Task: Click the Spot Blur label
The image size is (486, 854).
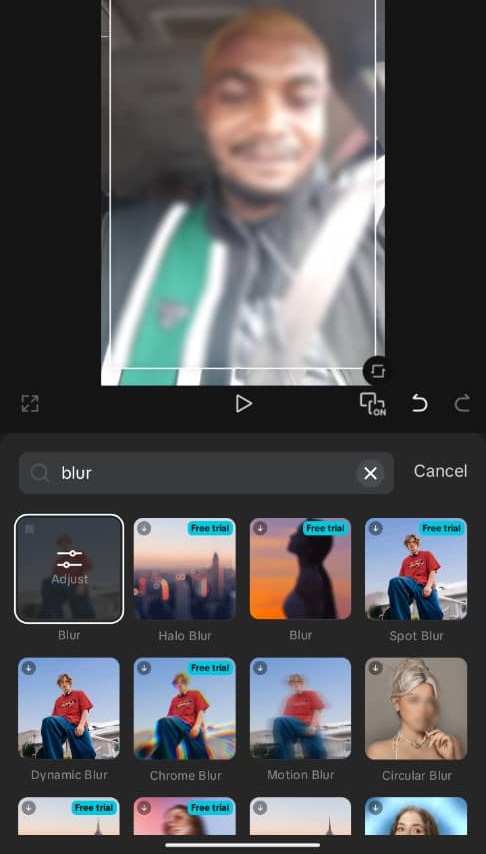Action: (x=416, y=636)
